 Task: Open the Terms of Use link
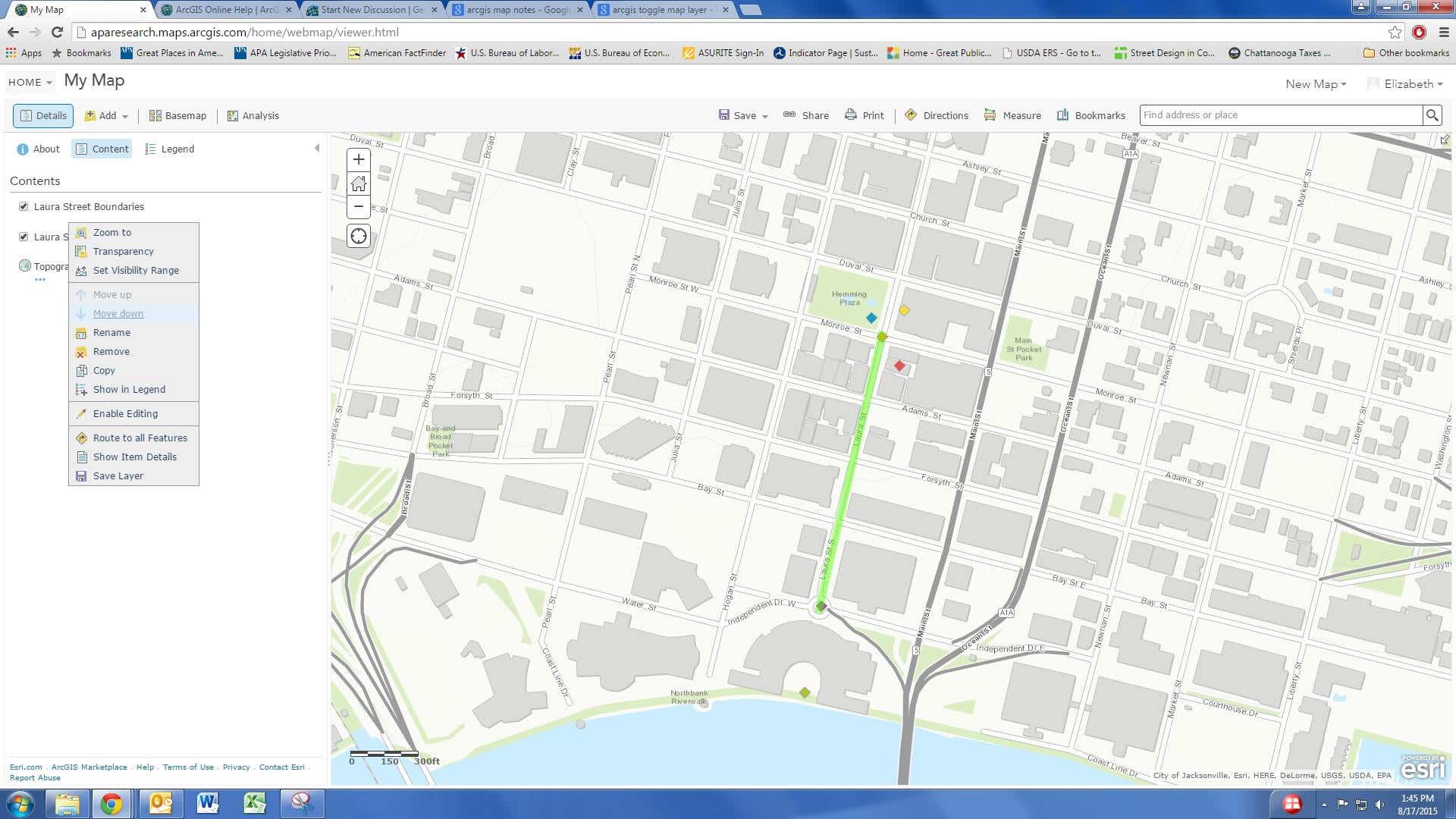click(x=188, y=767)
